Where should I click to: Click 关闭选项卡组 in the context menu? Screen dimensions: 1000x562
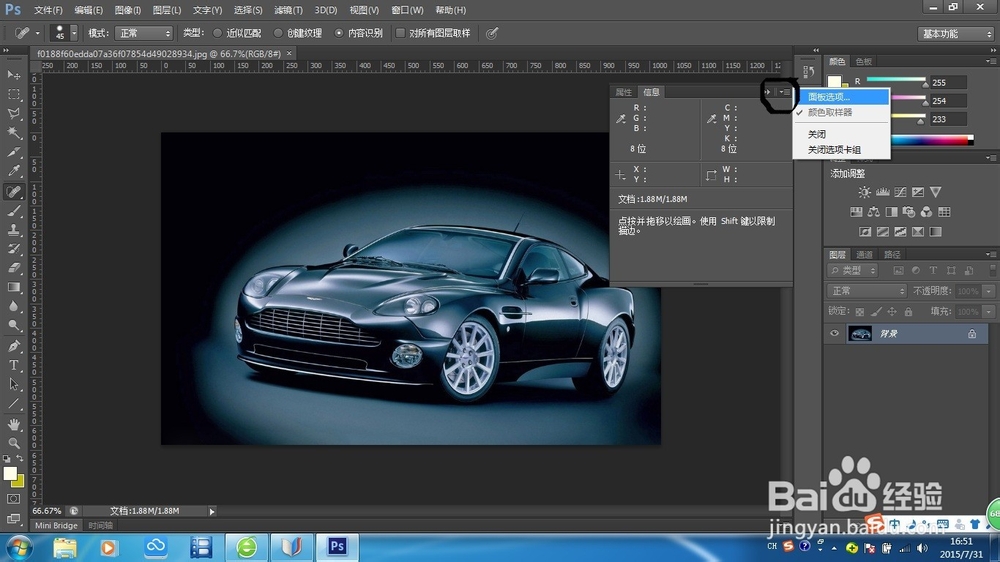(x=834, y=150)
